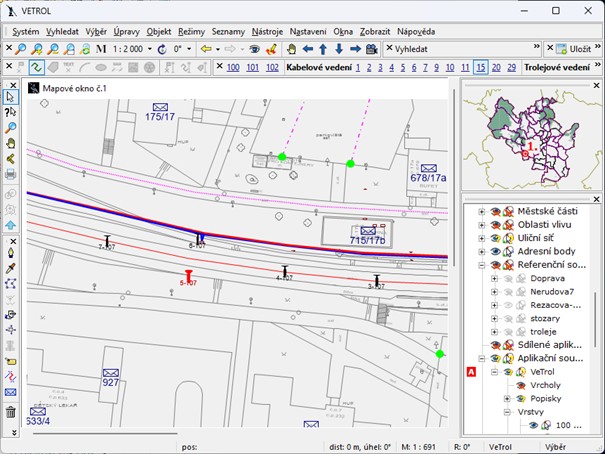The height and width of the screenshot is (454, 605).
Task: Collapse the Referenční soubory tree node
Action: (x=481, y=266)
